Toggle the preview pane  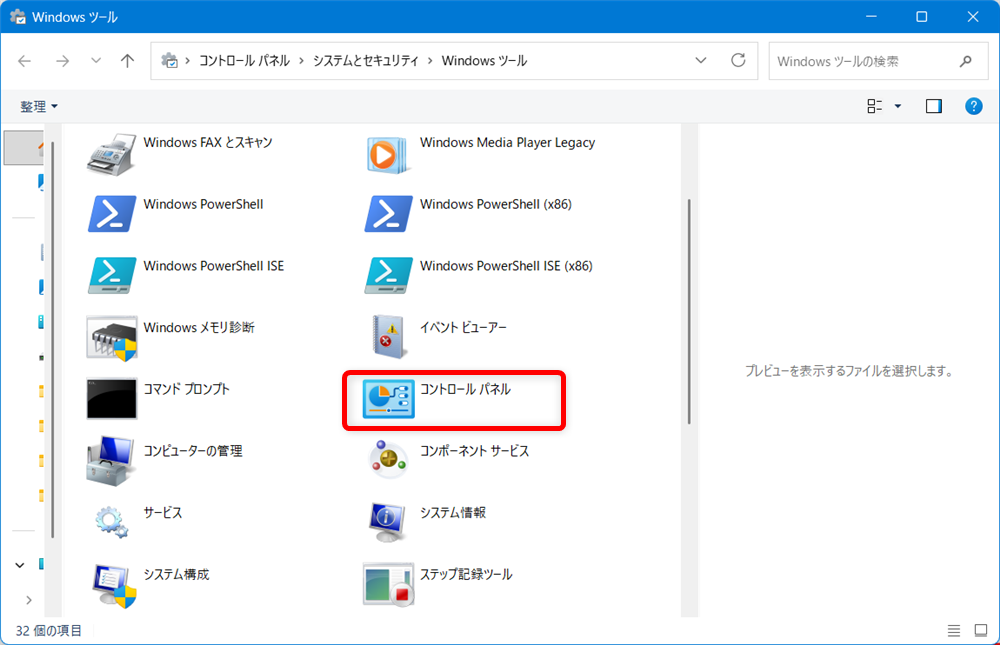pyautogui.click(x=933, y=105)
